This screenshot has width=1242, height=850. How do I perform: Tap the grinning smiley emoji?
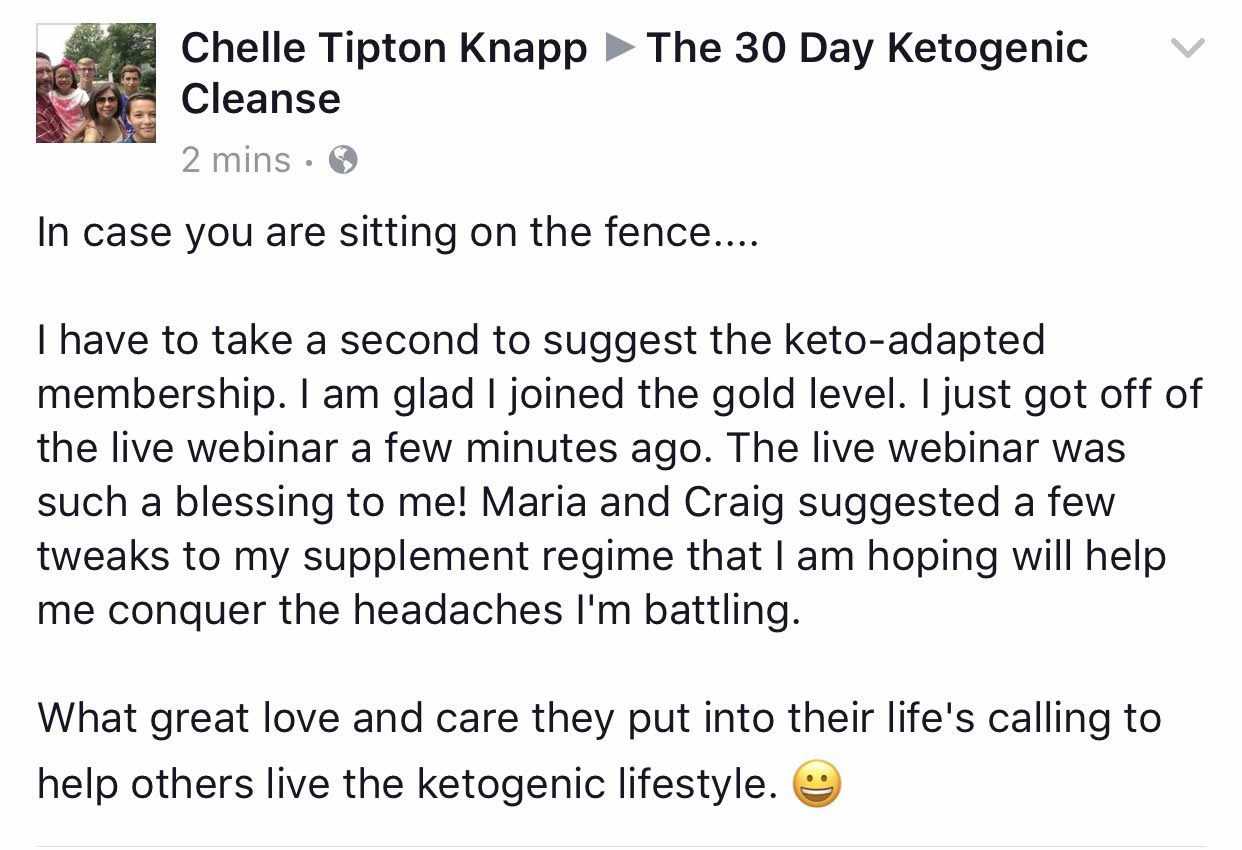[x=816, y=785]
